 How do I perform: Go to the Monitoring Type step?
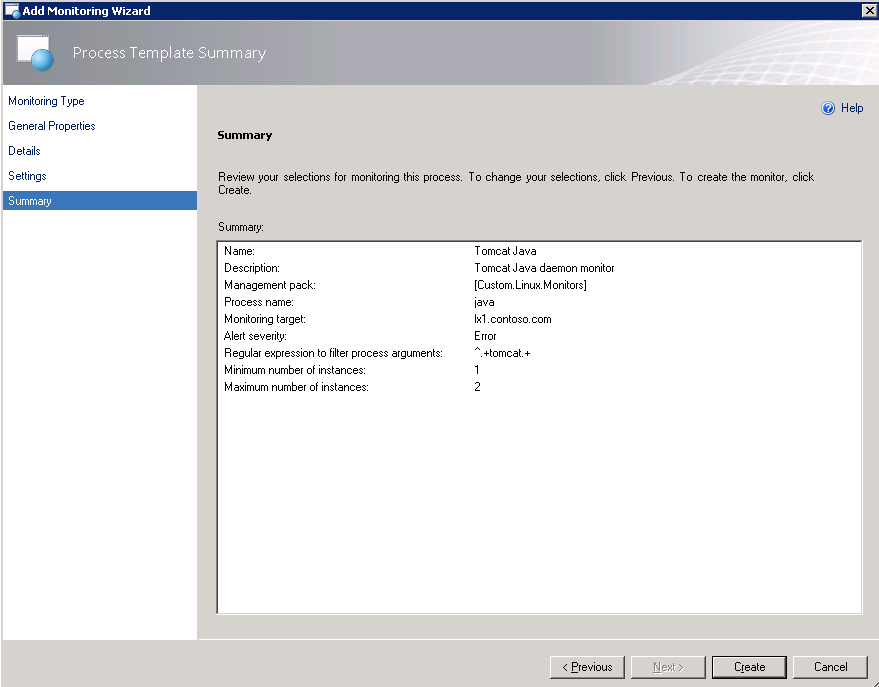(x=46, y=101)
